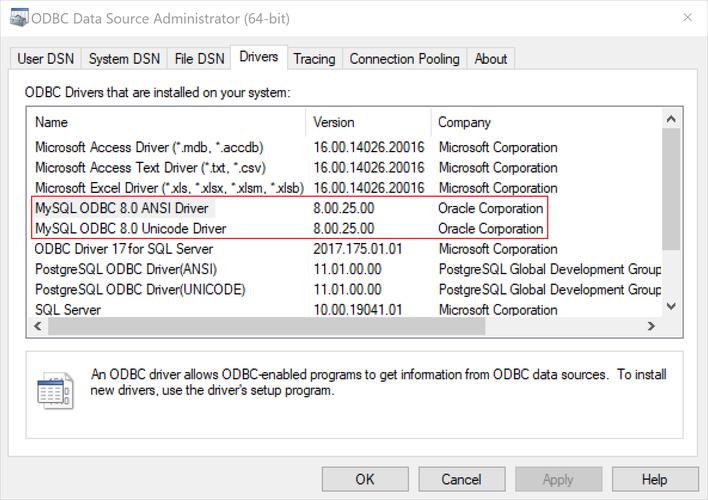The width and height of the screenshot is (708, 500).
Task: Click version 10.00.19041.01 cell
Action: (x=358, y=310)
